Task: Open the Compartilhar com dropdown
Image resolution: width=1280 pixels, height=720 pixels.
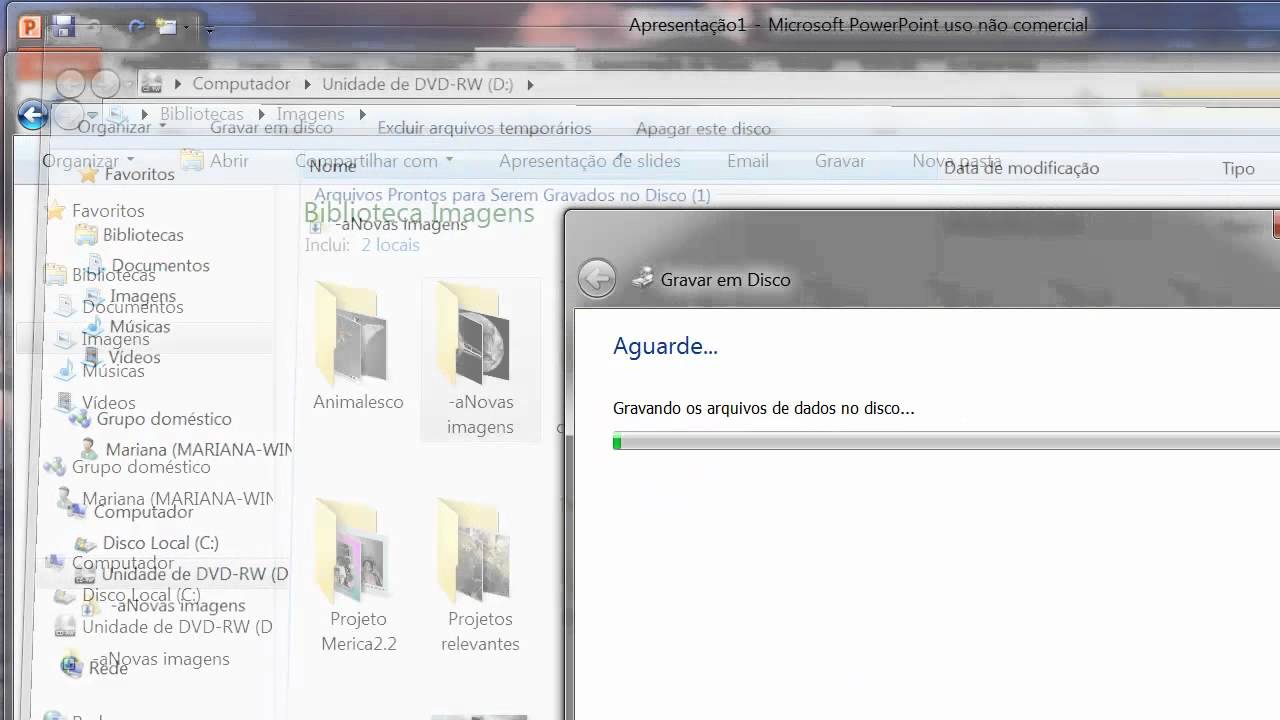Action: 374,160
